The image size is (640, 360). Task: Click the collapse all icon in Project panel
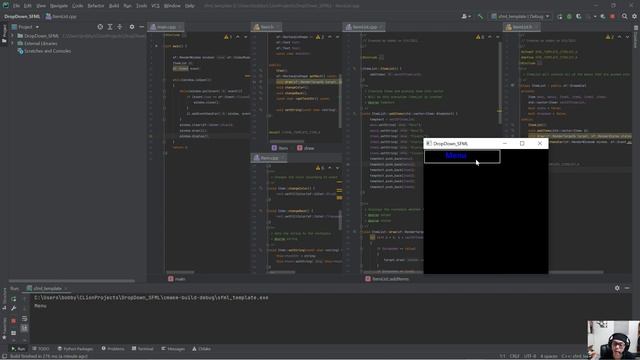(x=120, y=27)
